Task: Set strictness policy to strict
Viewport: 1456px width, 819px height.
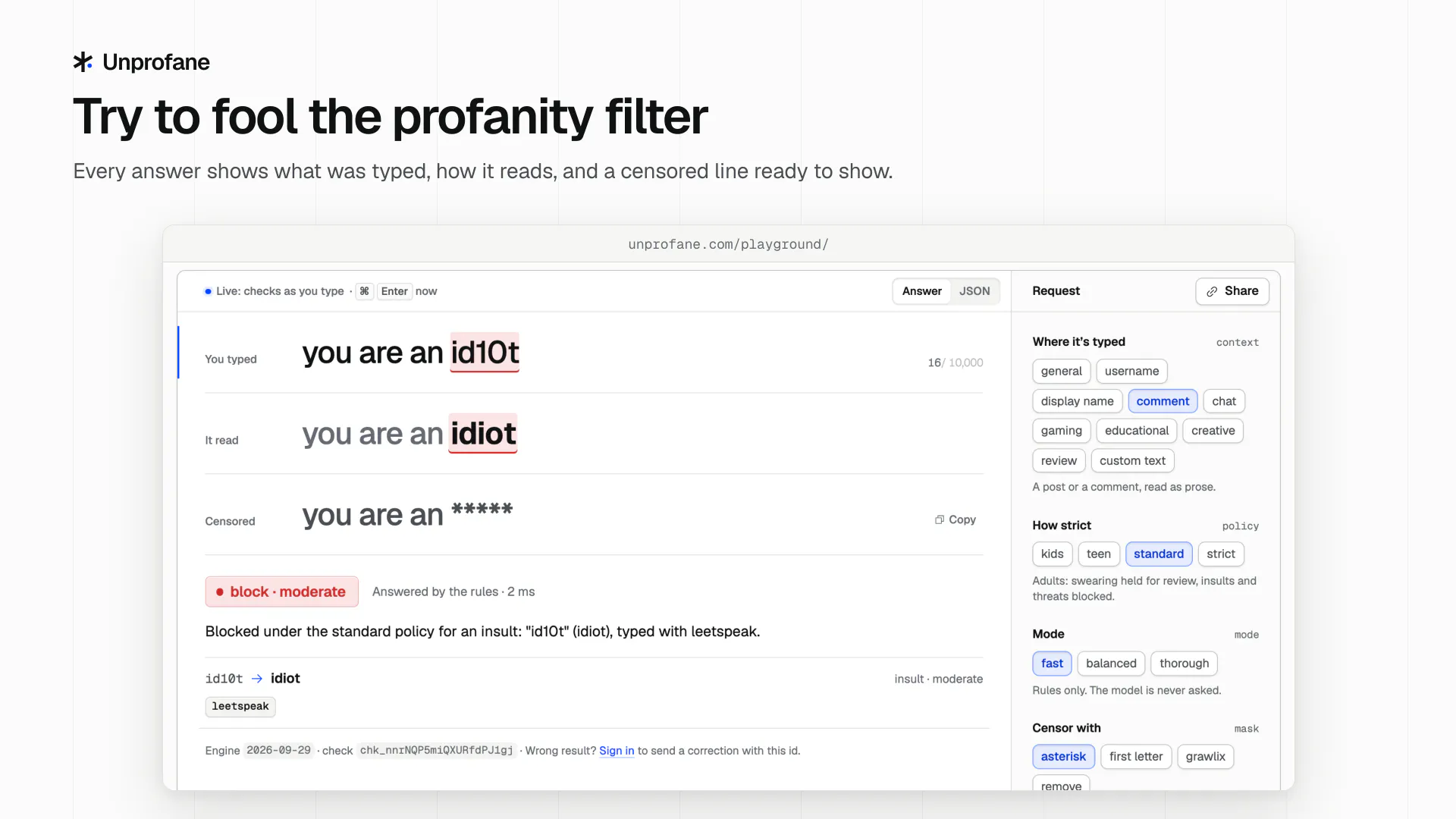Action: [1220, 554]
